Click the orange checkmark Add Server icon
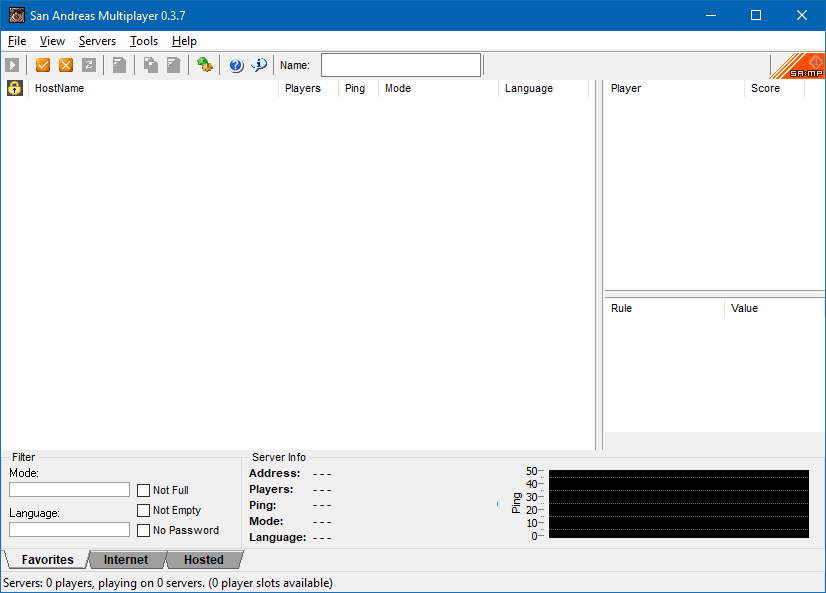Viewport: 826px width, 593px height. click(43, 65)
